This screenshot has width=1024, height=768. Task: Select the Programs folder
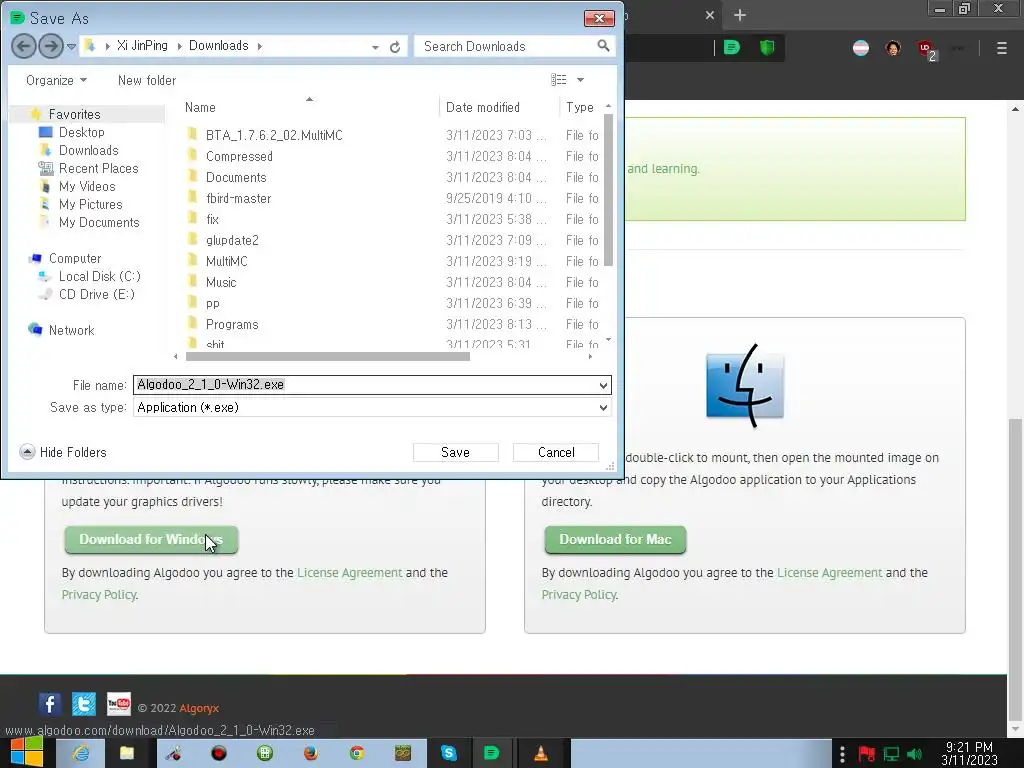coord(232,325)
